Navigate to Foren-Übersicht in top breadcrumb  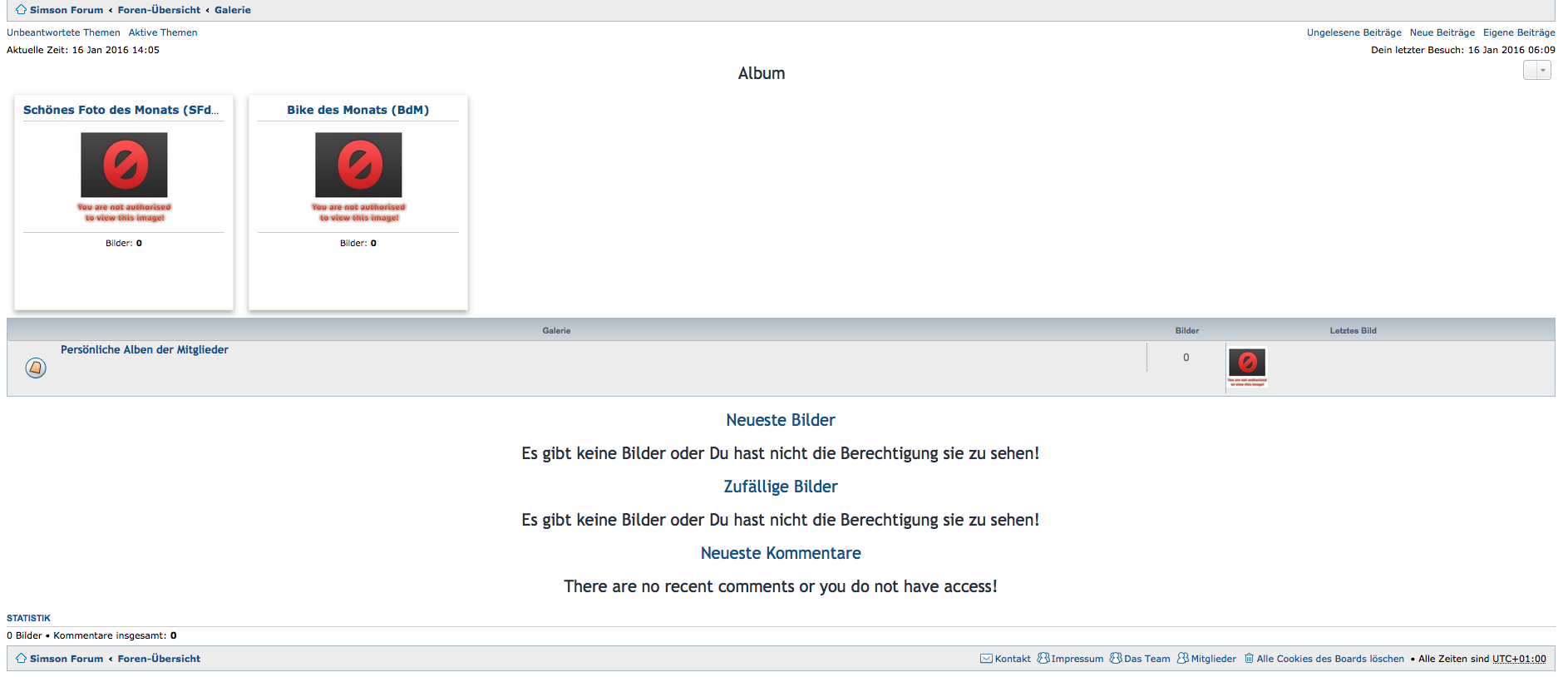pos(159,10)
